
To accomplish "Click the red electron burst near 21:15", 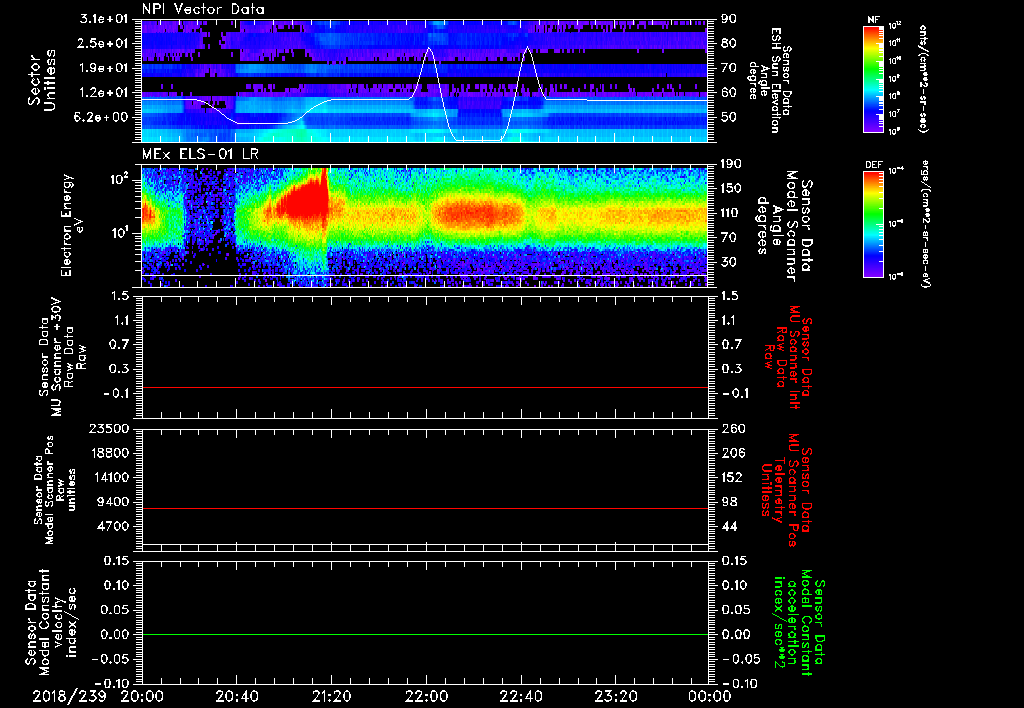I will pyautogui.click(x=306, y=199).
